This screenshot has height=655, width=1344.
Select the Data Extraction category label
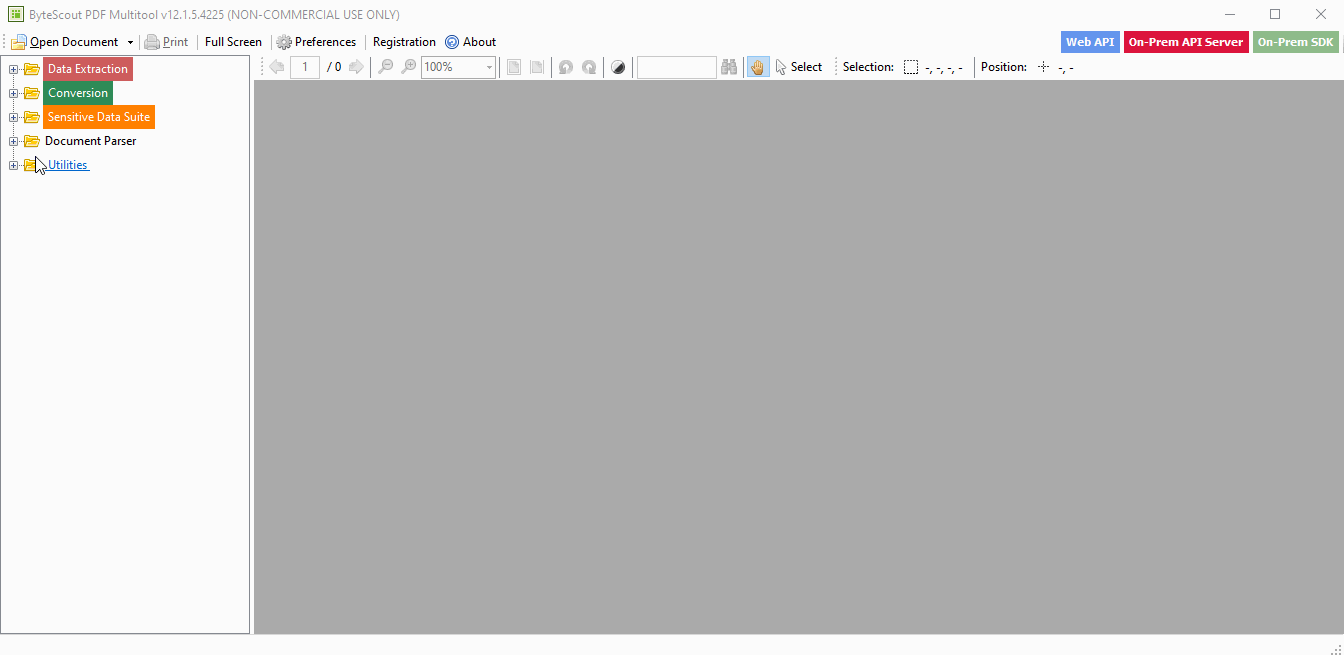click(x=88, y=69)
